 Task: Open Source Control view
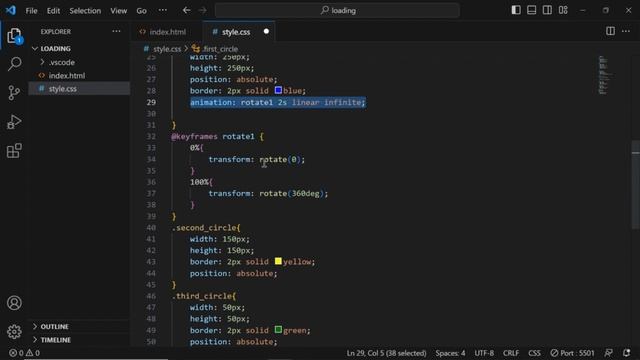click(14, 93)
